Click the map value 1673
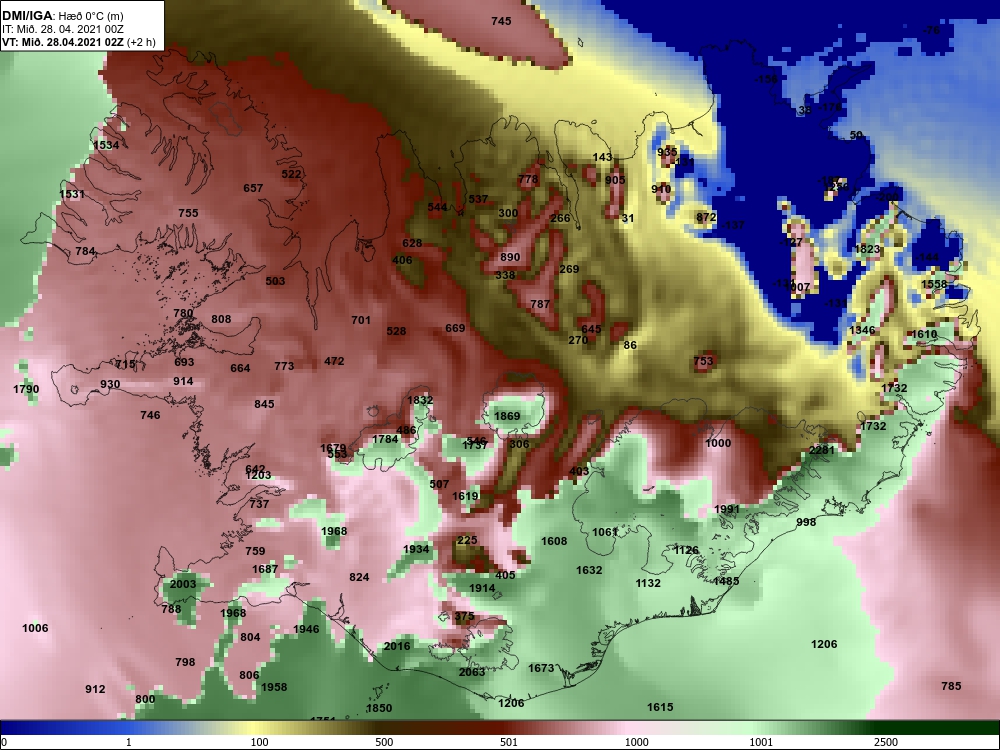This screenshot has width=1000, height=750. (541, 668)
